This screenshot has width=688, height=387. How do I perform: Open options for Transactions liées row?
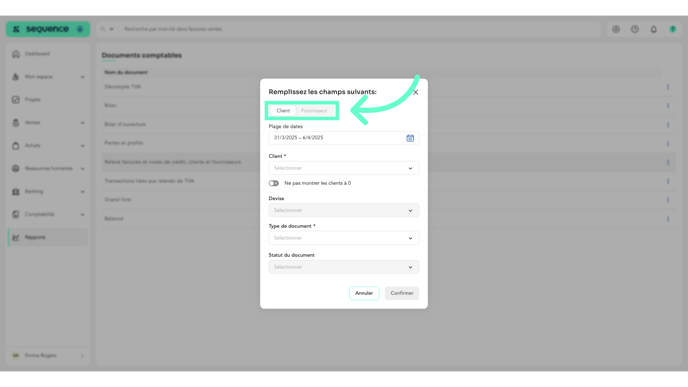point(668,181)
